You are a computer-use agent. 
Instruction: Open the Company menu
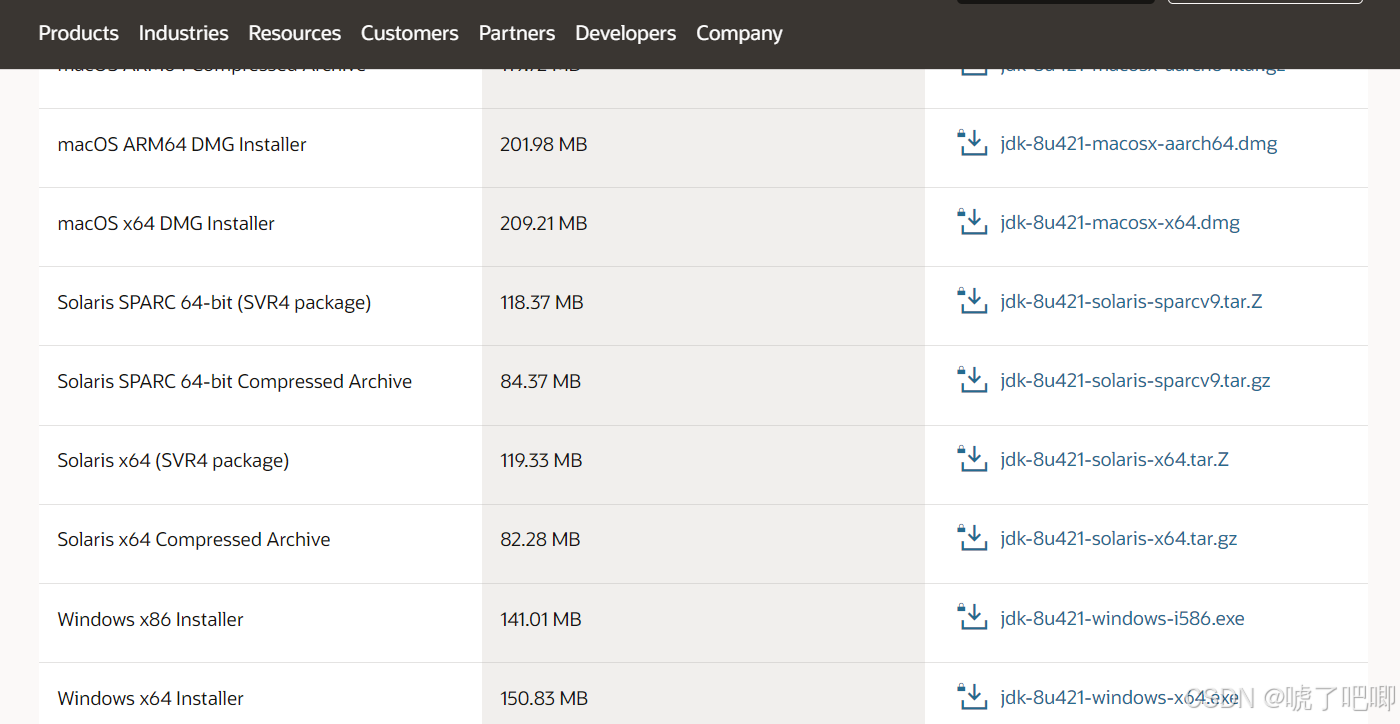coord(739,33)
